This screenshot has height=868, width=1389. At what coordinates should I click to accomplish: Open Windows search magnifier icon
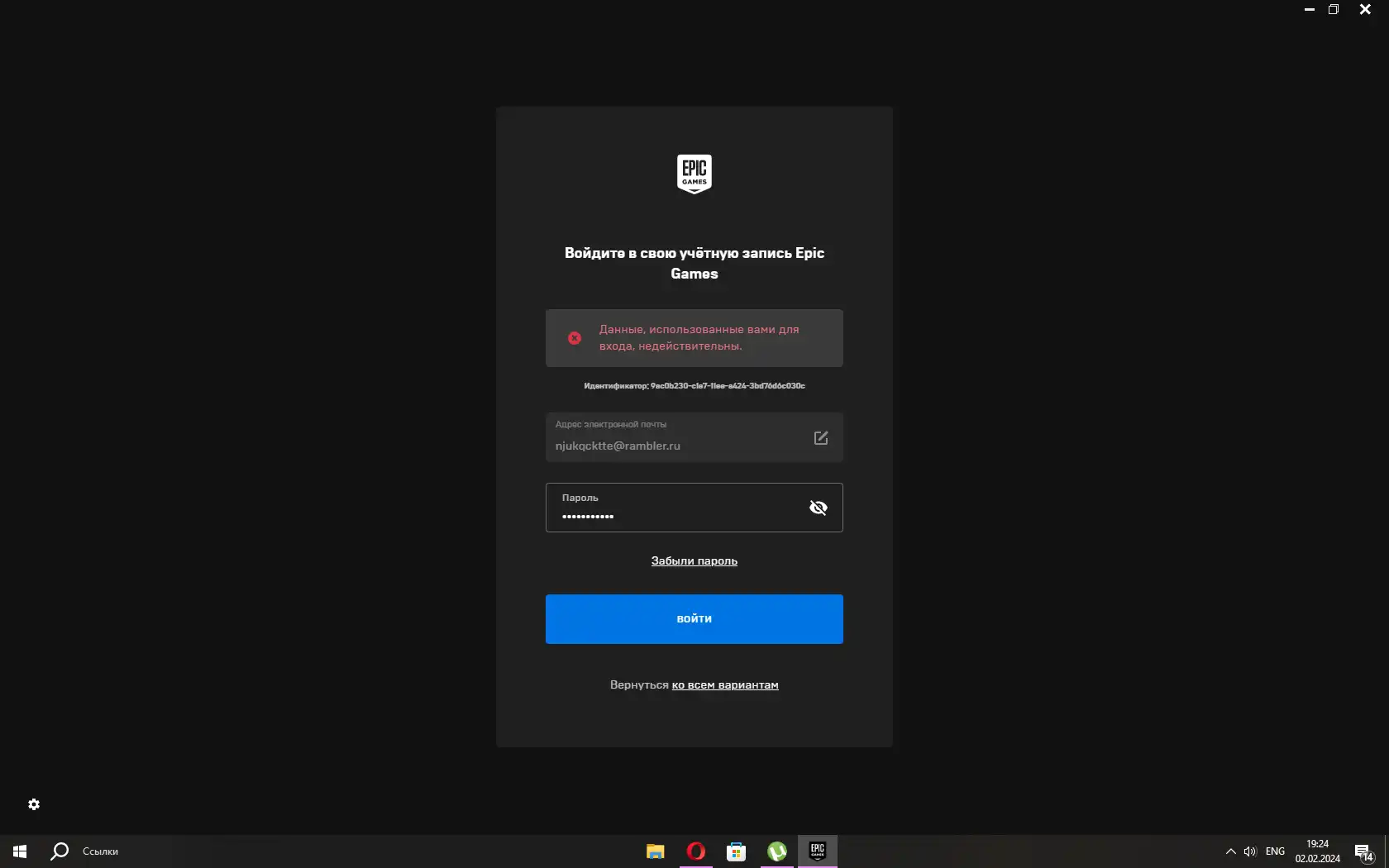coord(60,851)
